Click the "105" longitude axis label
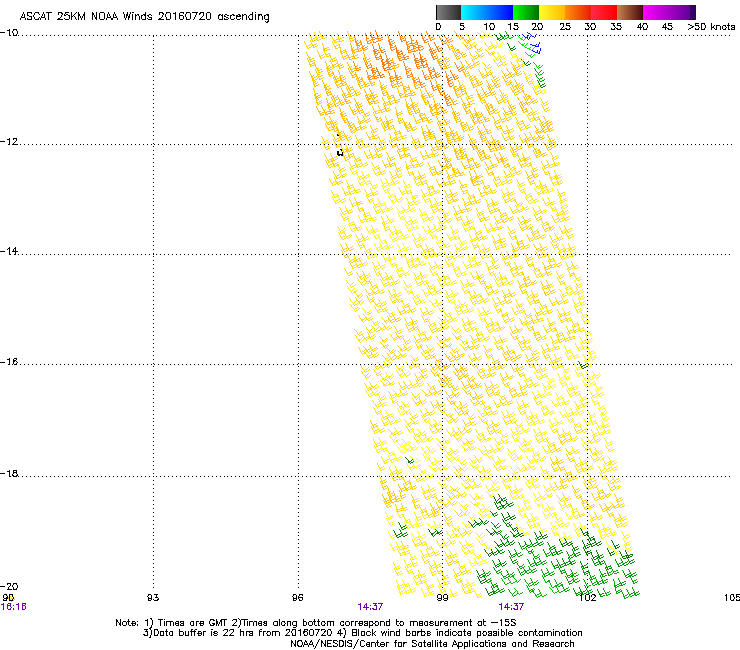 click(x=732, y=598)
